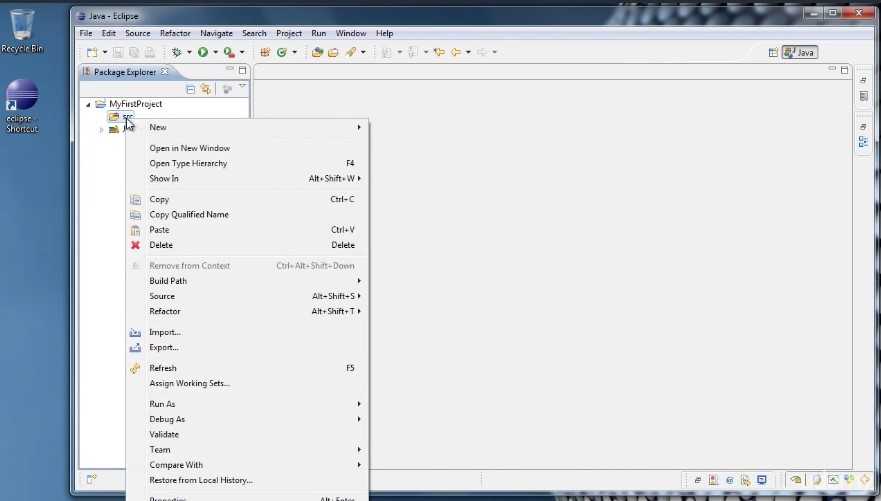The width and height of the screenshot is (881, 501).
Task: Click the Debug bug icon in the toolbar
Action: point(176,52)
